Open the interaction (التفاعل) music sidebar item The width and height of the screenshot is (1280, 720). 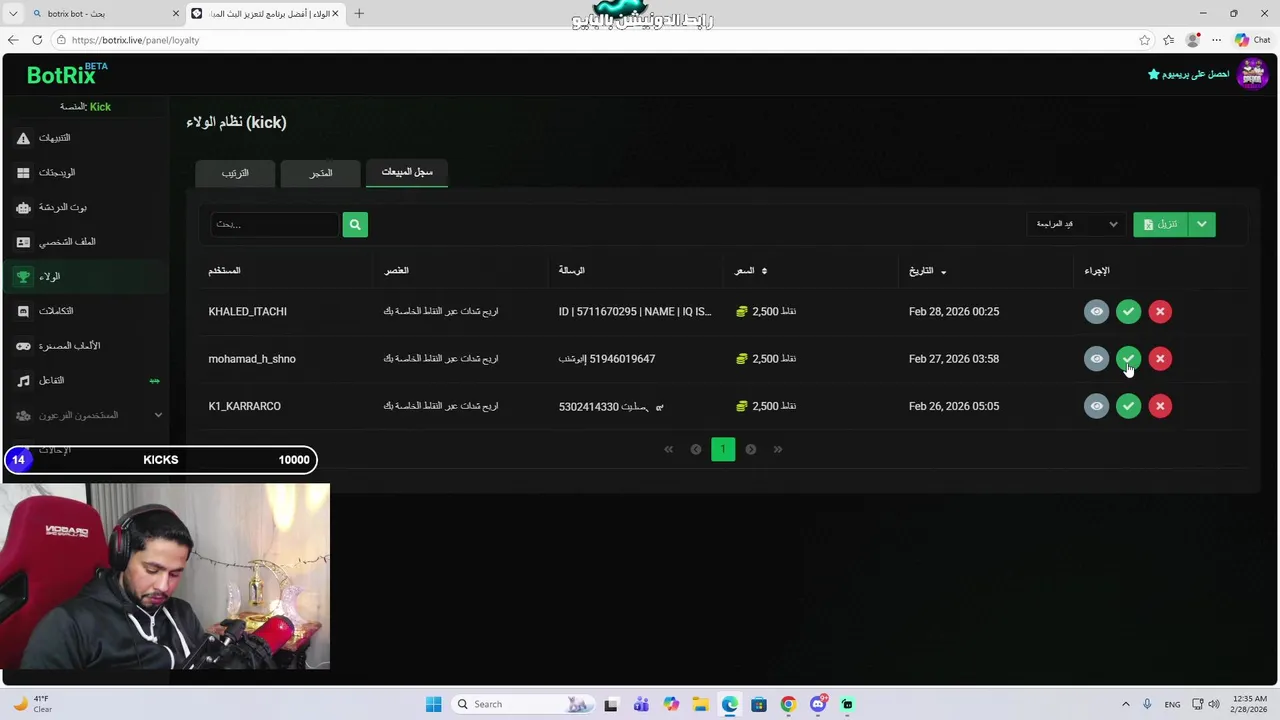click(84, 381)
